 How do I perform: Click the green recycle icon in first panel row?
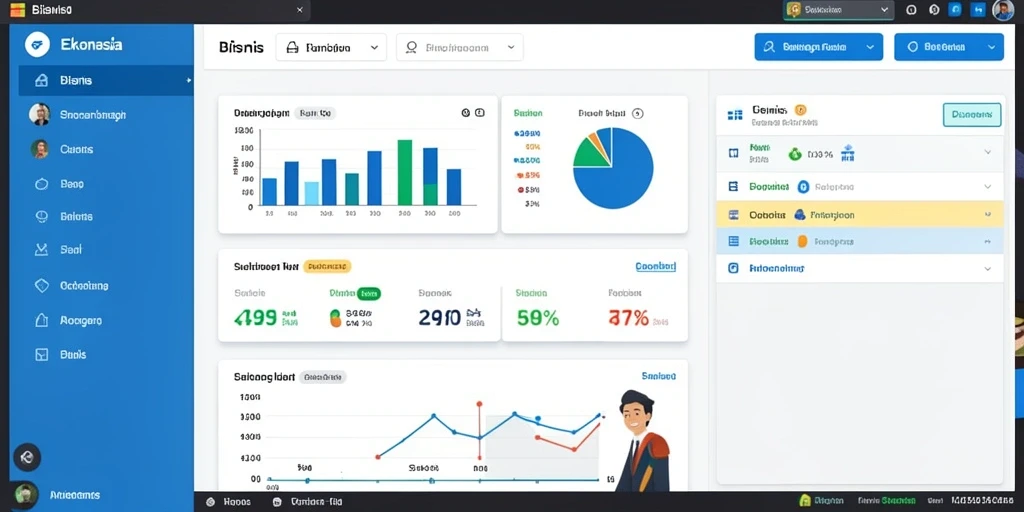point(795,154)
